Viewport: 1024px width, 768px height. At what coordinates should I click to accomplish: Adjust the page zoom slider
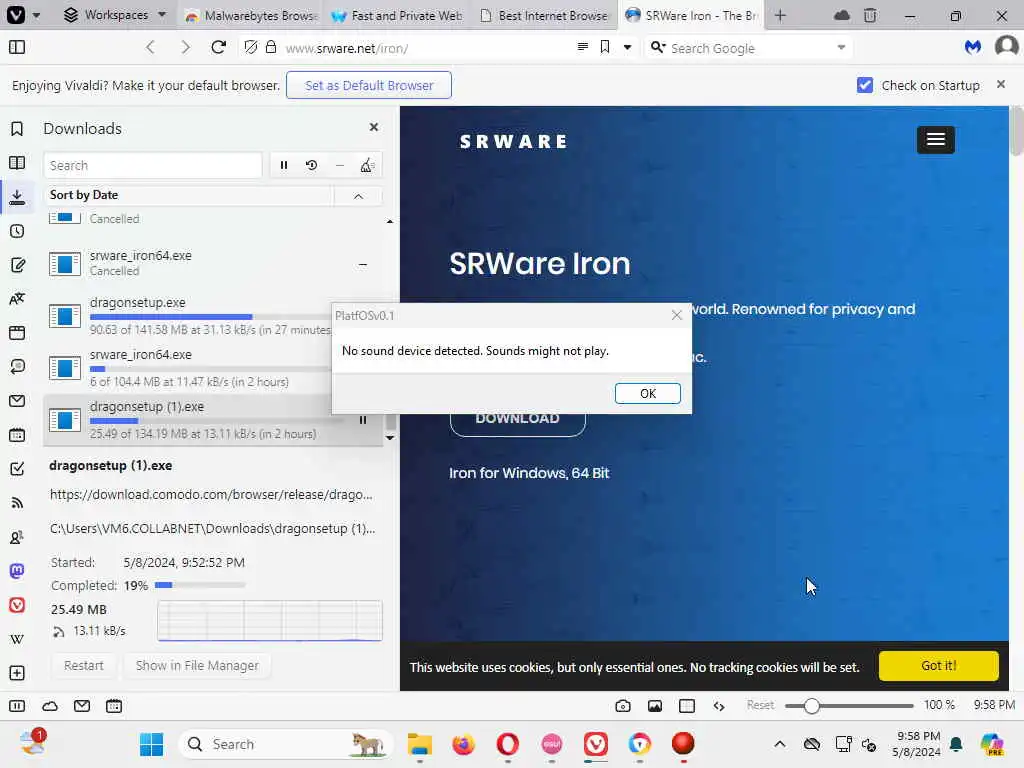click(849, 706)
